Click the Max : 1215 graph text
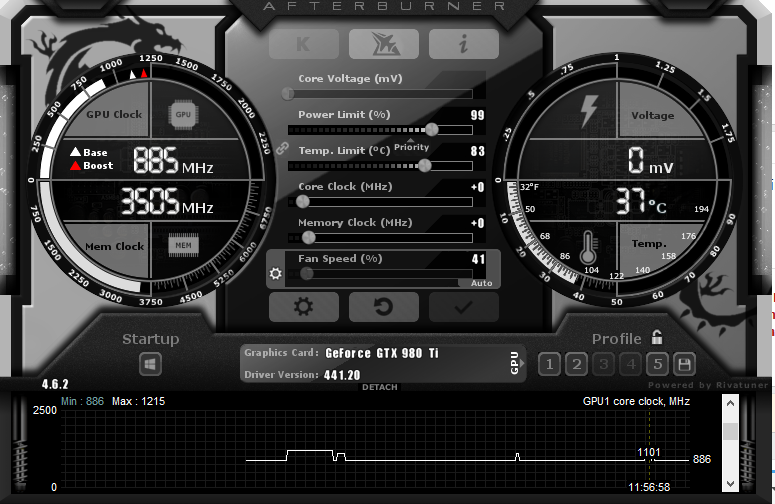 click(138, 401)
